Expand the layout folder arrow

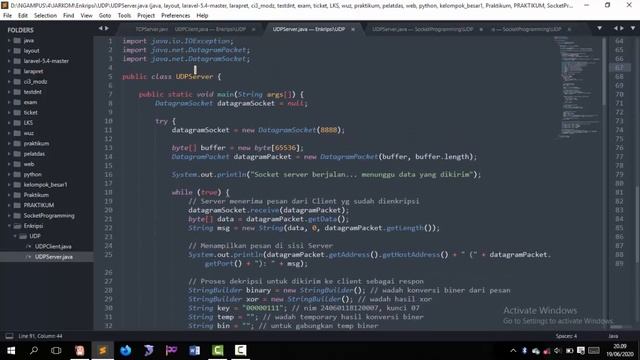pyautogui.click(x=9, y=51)
